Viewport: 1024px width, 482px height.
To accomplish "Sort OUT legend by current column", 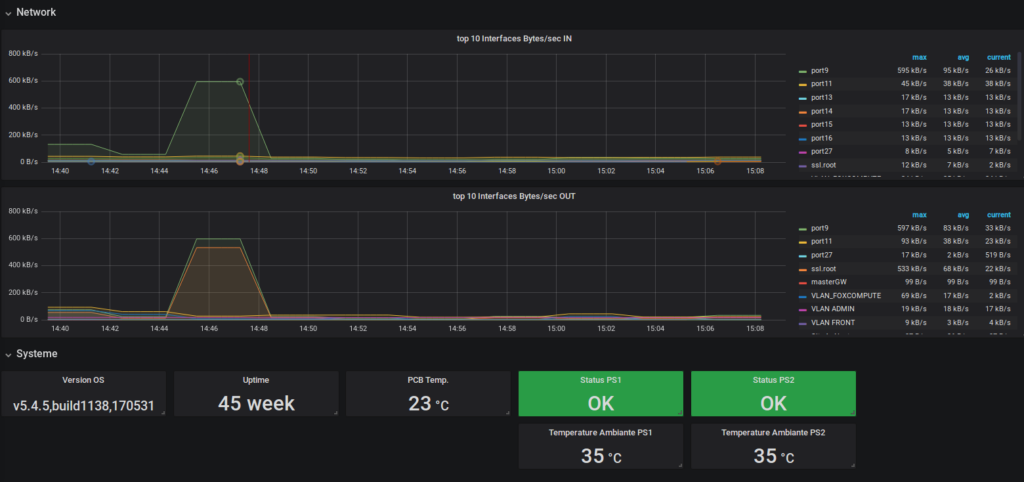I will [999, 215].
